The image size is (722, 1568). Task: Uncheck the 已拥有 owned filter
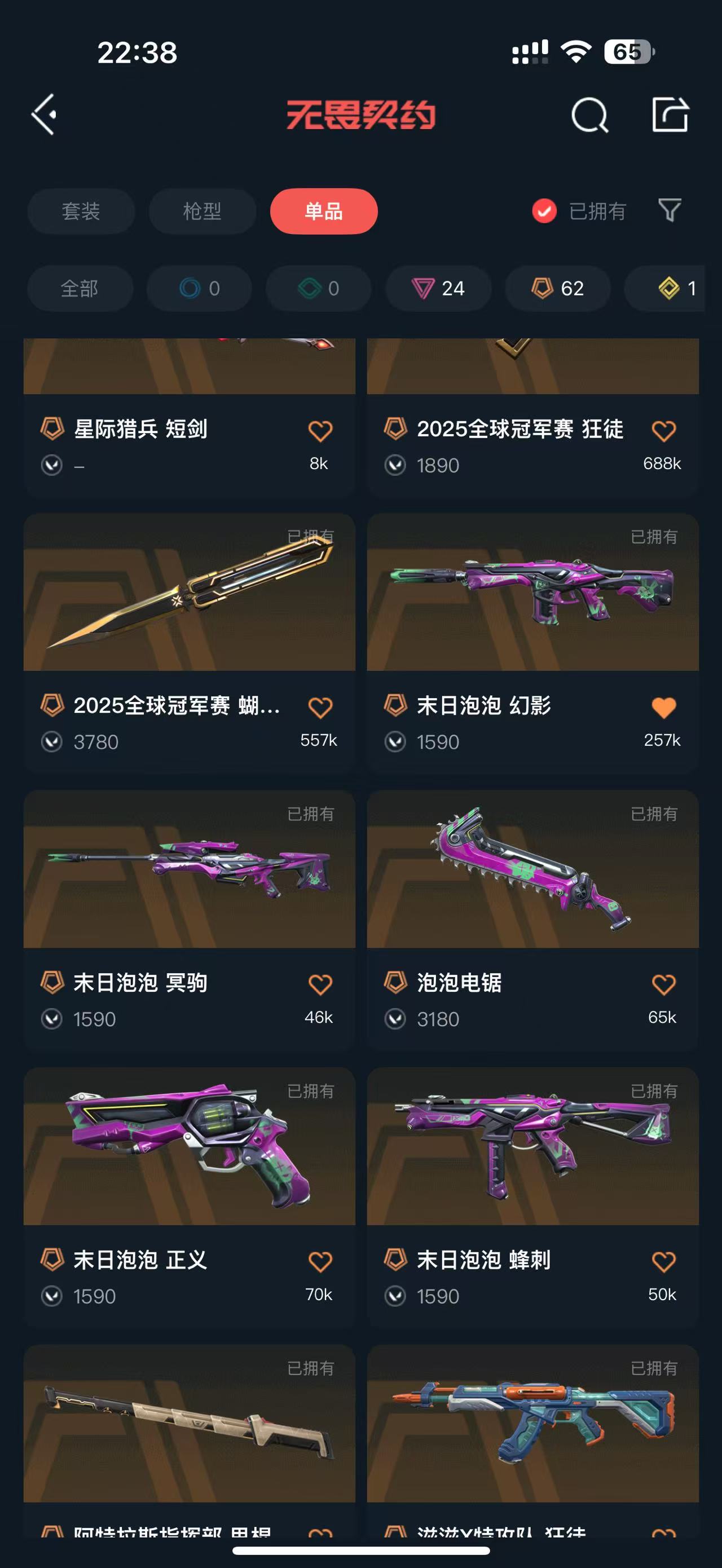[x=578, y=211]
